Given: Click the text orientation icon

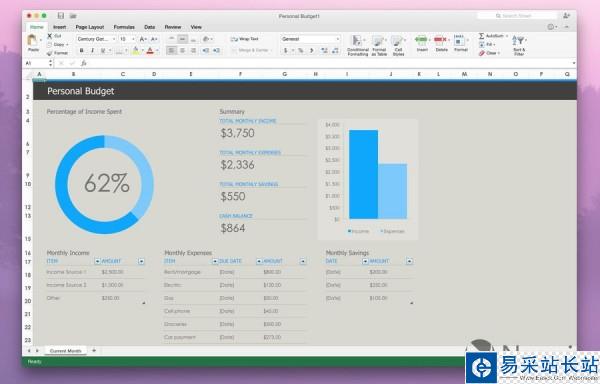Looking at the screenshot, I should click(206, 39).
